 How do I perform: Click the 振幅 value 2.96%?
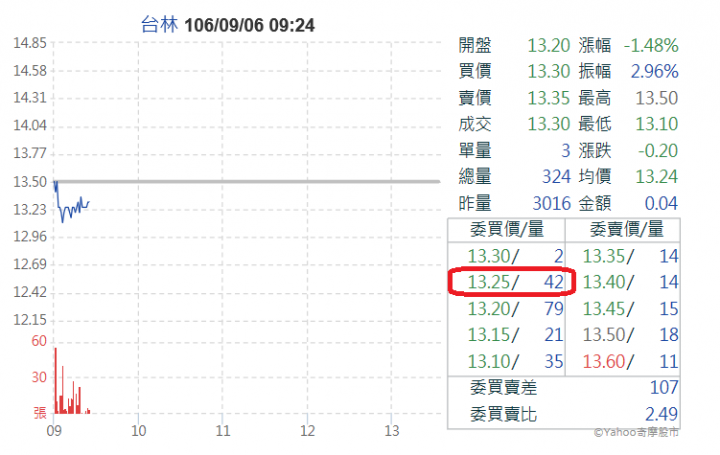tap(654, 71)
